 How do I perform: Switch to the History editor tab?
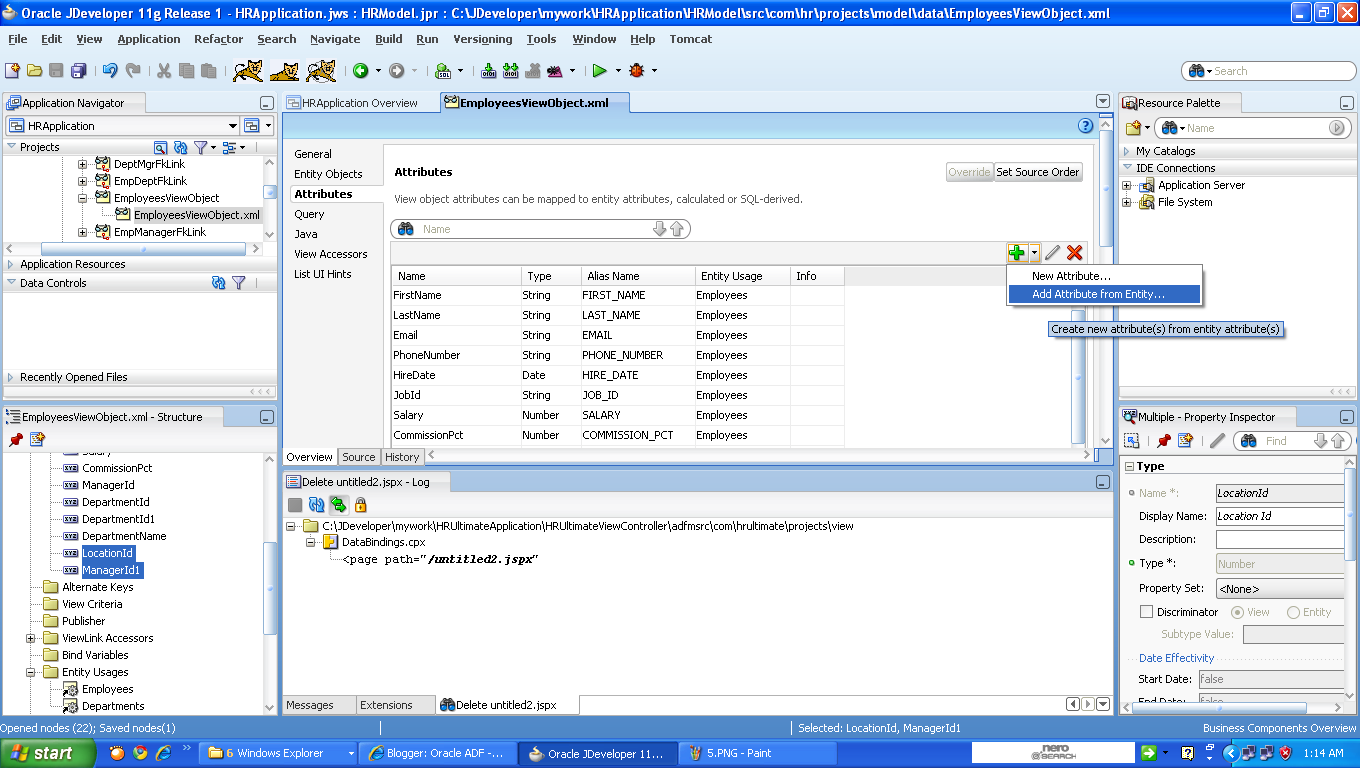402,457
